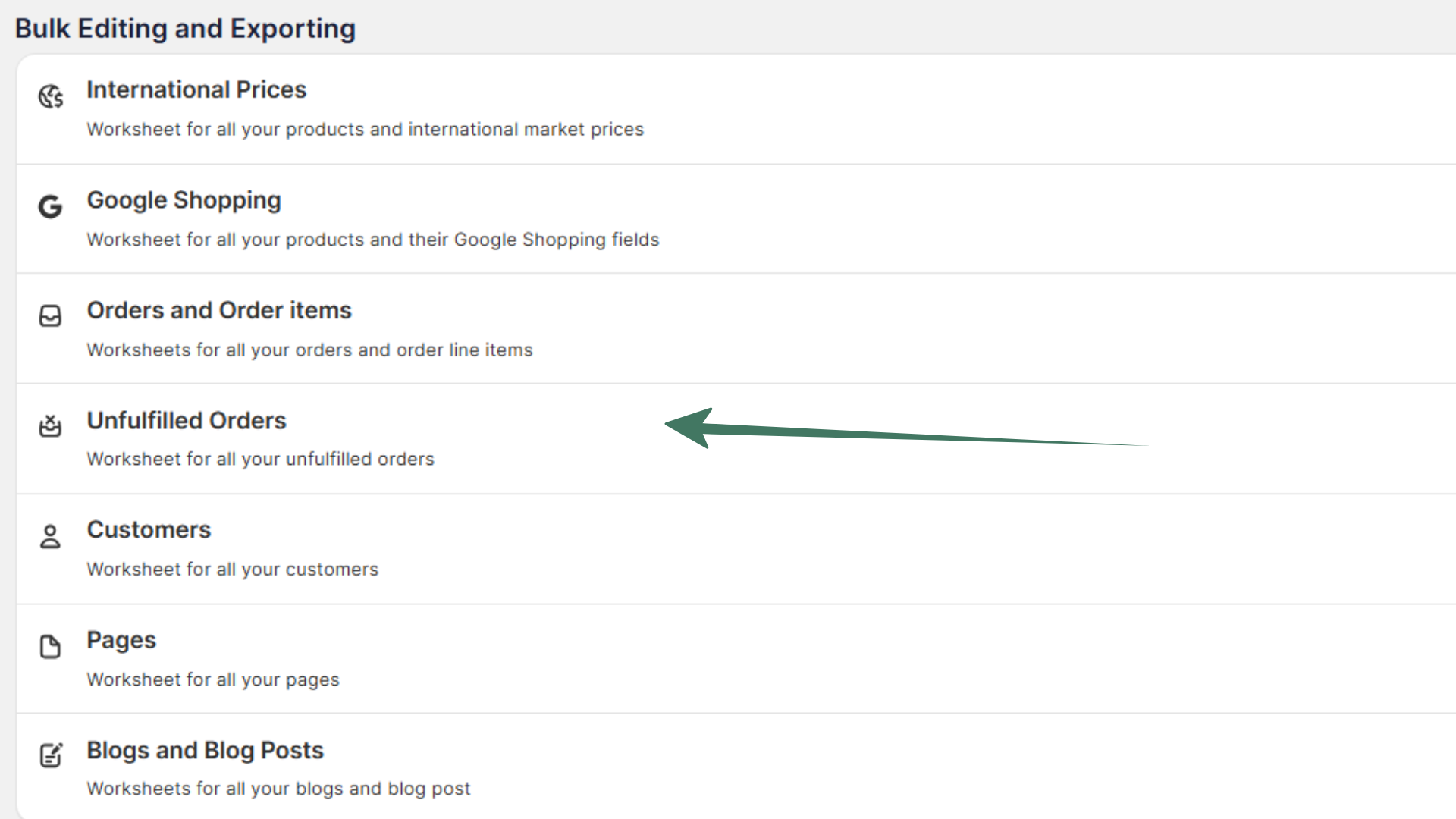Click the International Prices globe-dollar icon

pyautogui.click(x=51, y=97)
